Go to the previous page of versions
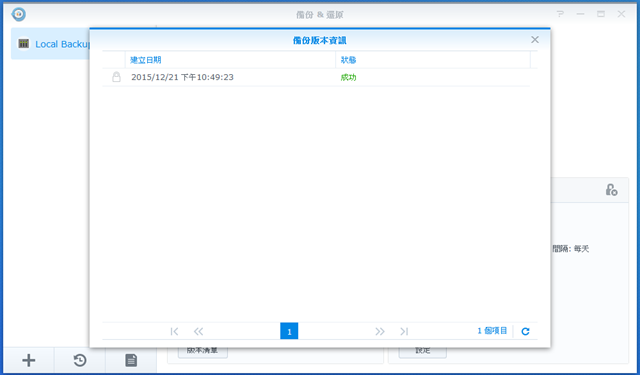This screenshot has height=375, width=640. click(198, 331)
